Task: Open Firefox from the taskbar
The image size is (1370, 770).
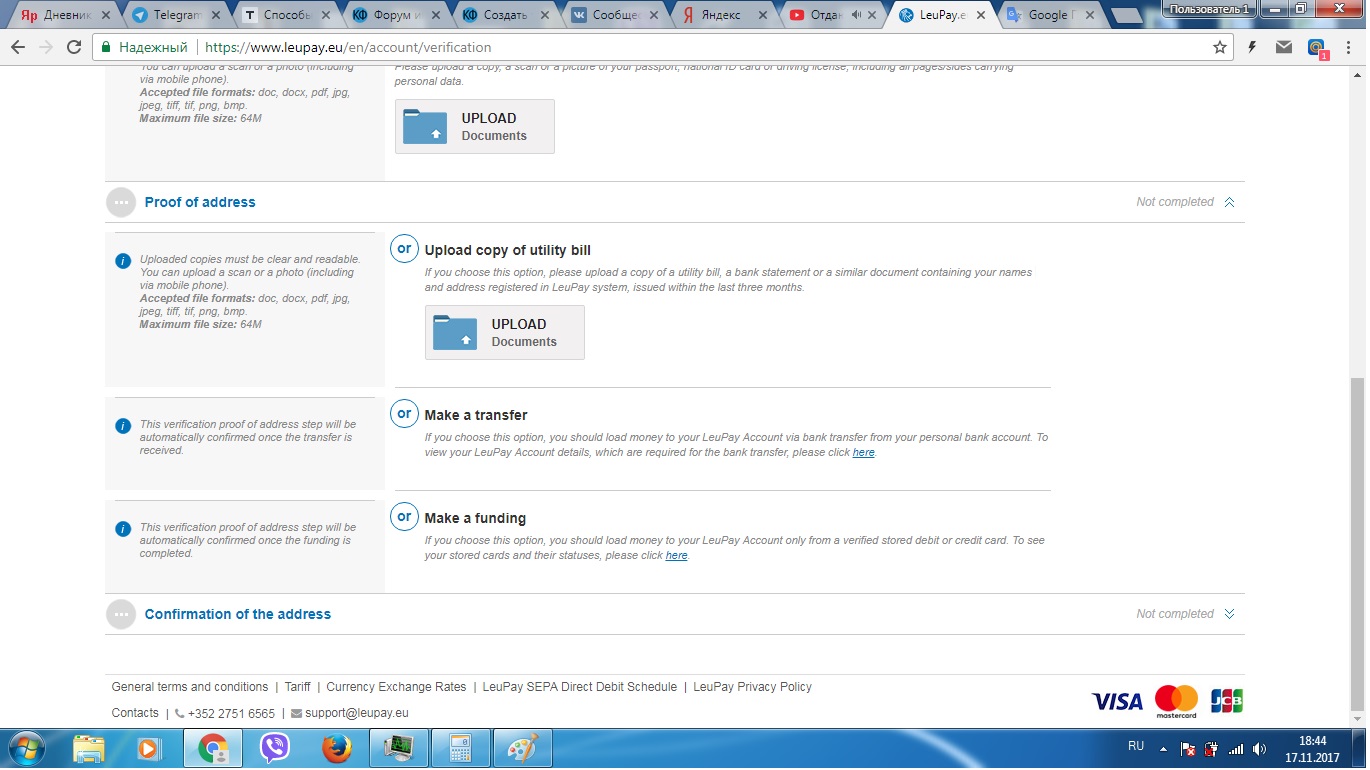Action: point(337,748)
